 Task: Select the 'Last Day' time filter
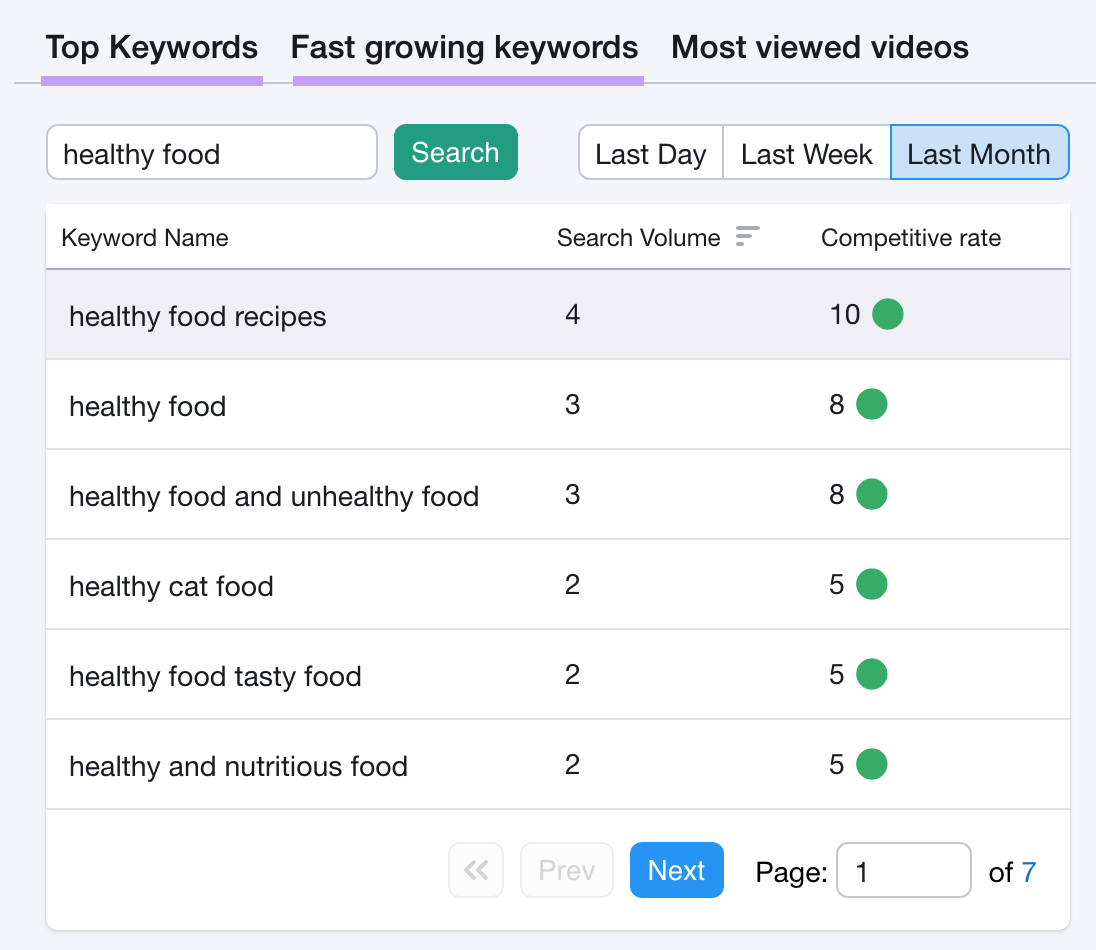point(650,153)
